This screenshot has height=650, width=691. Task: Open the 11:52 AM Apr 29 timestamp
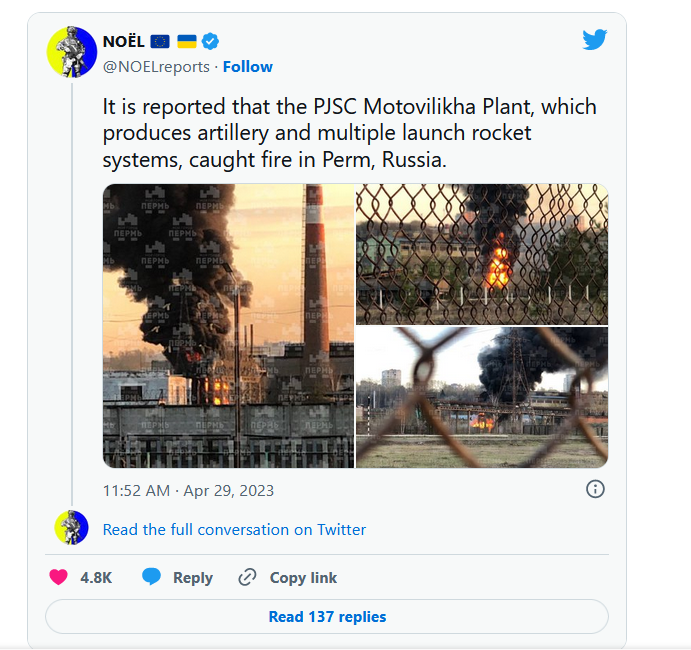click(x=188, y=490)
